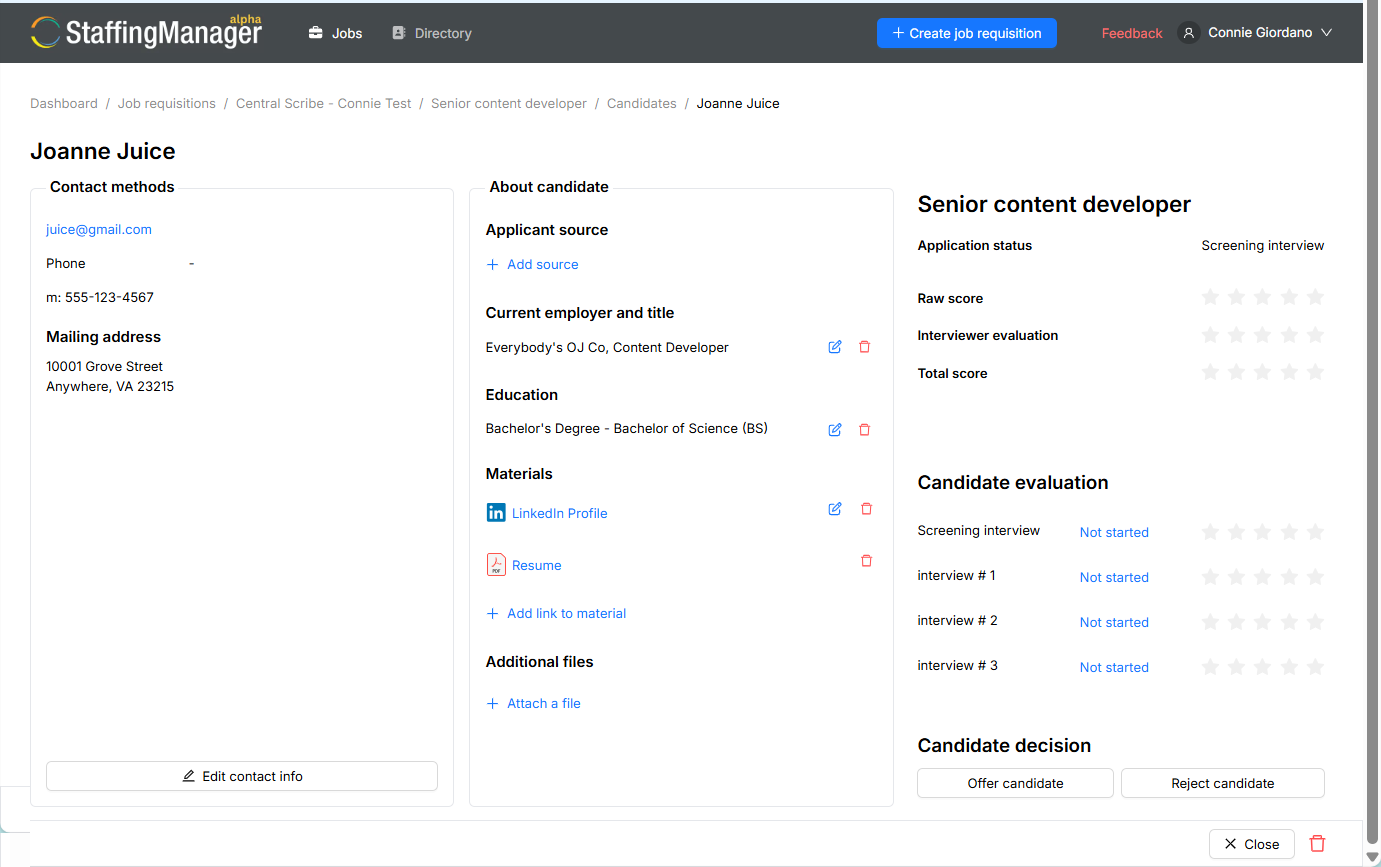Click the StaffingManager logo
This screenshot has width=1381, height=867.
(x=146, y=32)
